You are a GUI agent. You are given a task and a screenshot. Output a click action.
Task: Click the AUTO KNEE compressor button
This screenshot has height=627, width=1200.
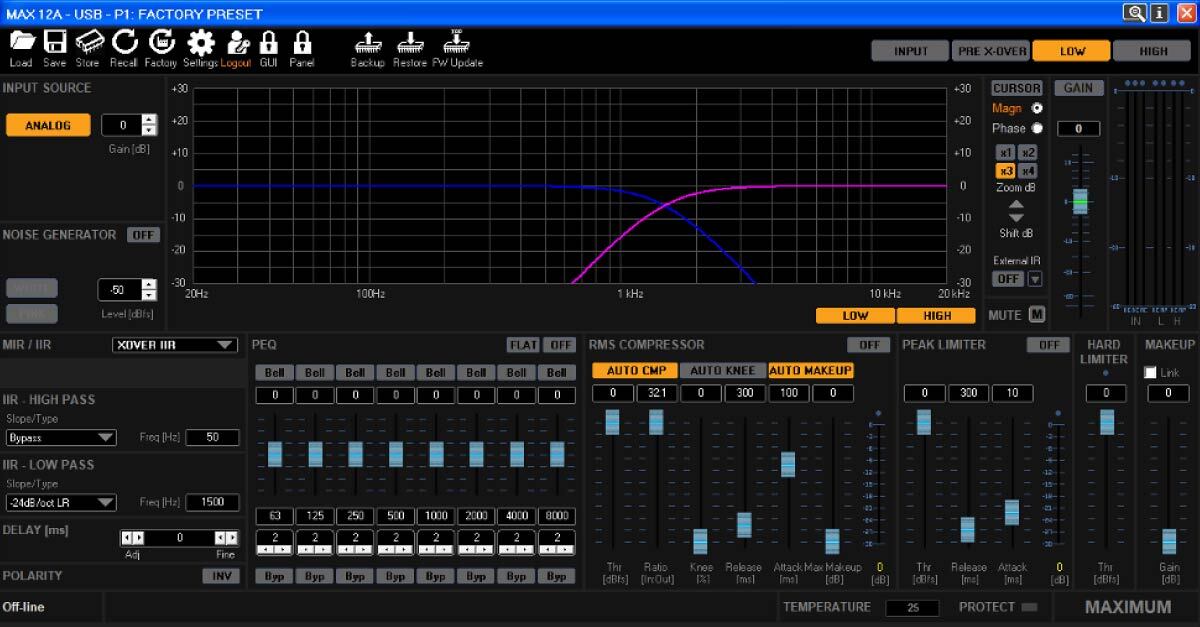tap(724, 371)
